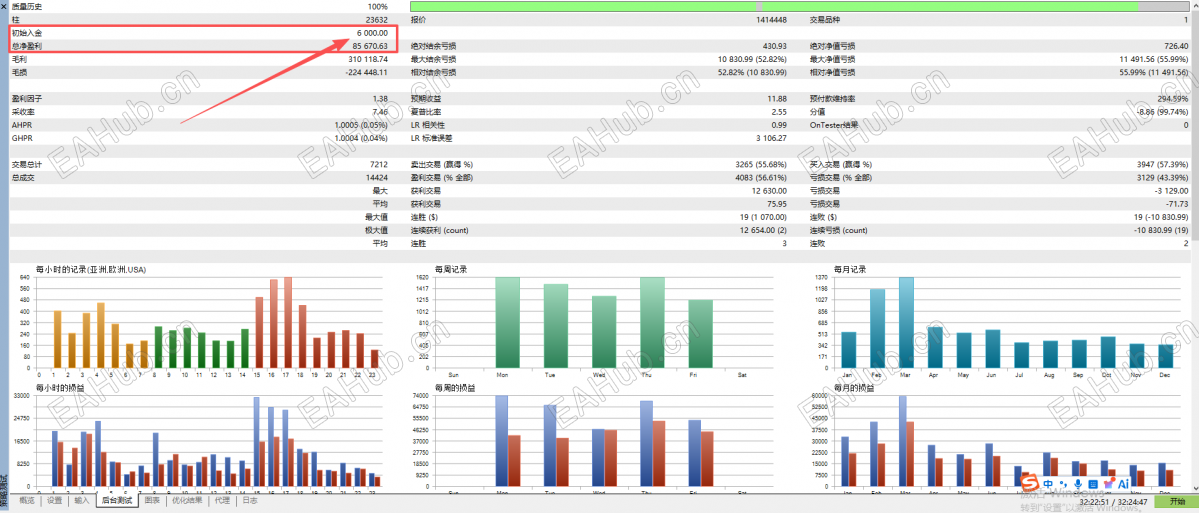Open the 代理 tab
The image size is (1199, 513).
click(x=222, y=501)
